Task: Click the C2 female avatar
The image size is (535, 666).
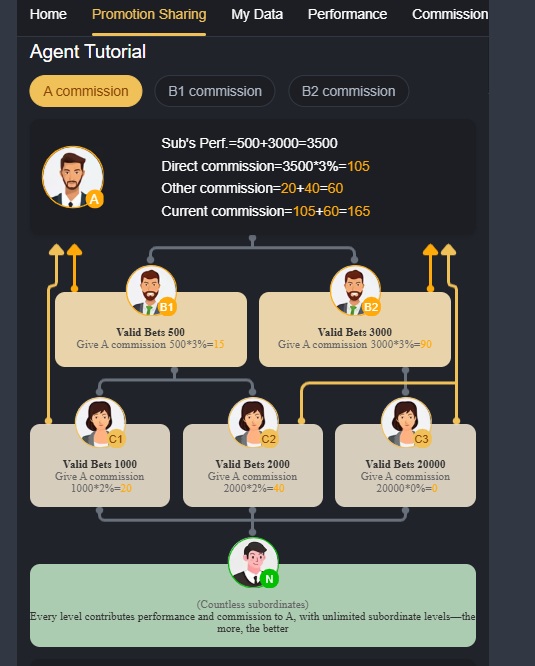Action: click(x=253, y=423)
